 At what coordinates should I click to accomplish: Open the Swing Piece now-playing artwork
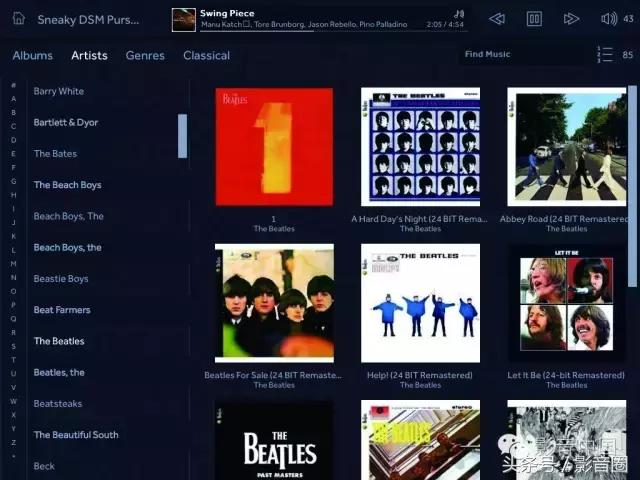pyautogui.click(x=183, y=20)
